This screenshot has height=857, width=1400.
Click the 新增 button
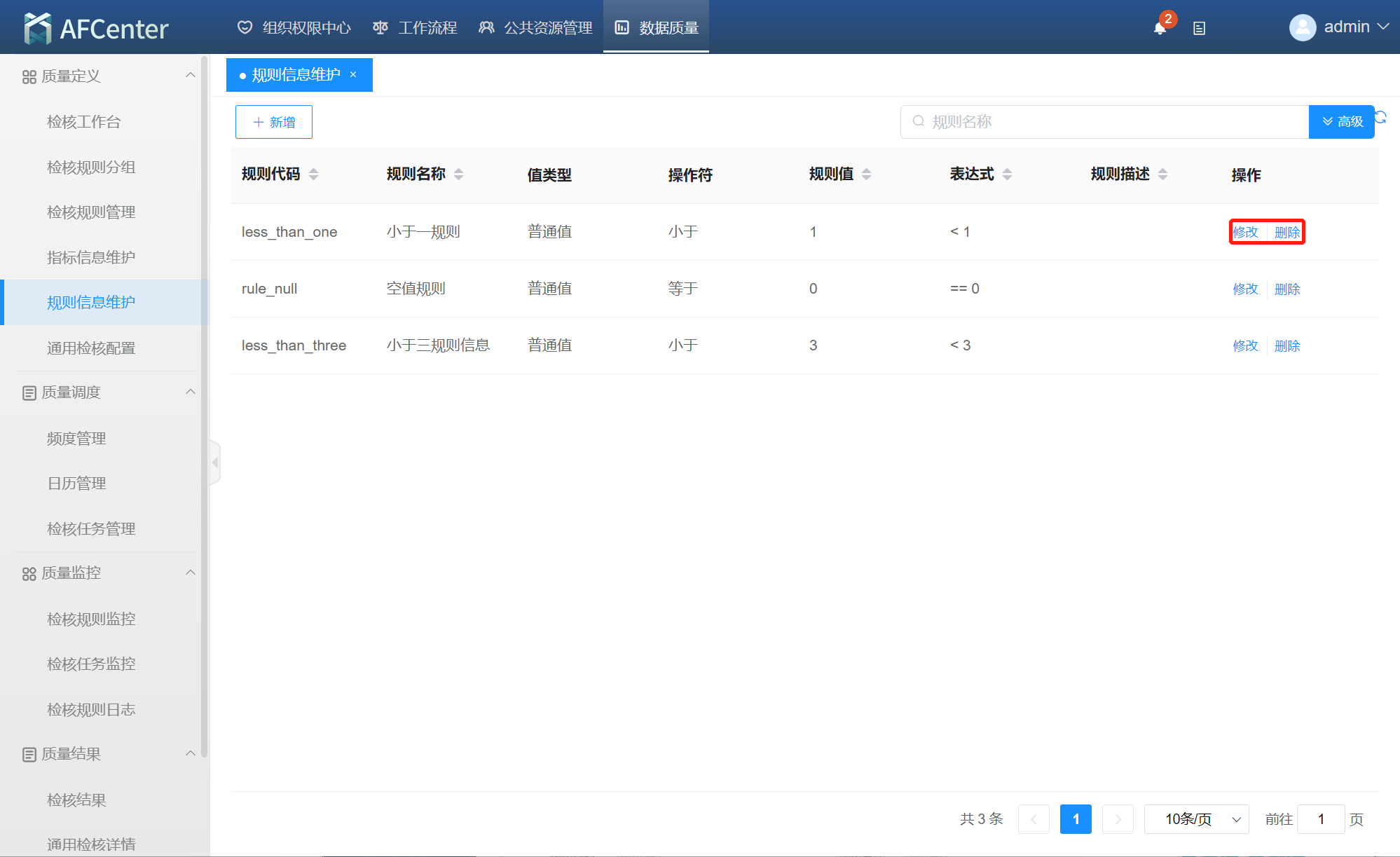(273, 122)
